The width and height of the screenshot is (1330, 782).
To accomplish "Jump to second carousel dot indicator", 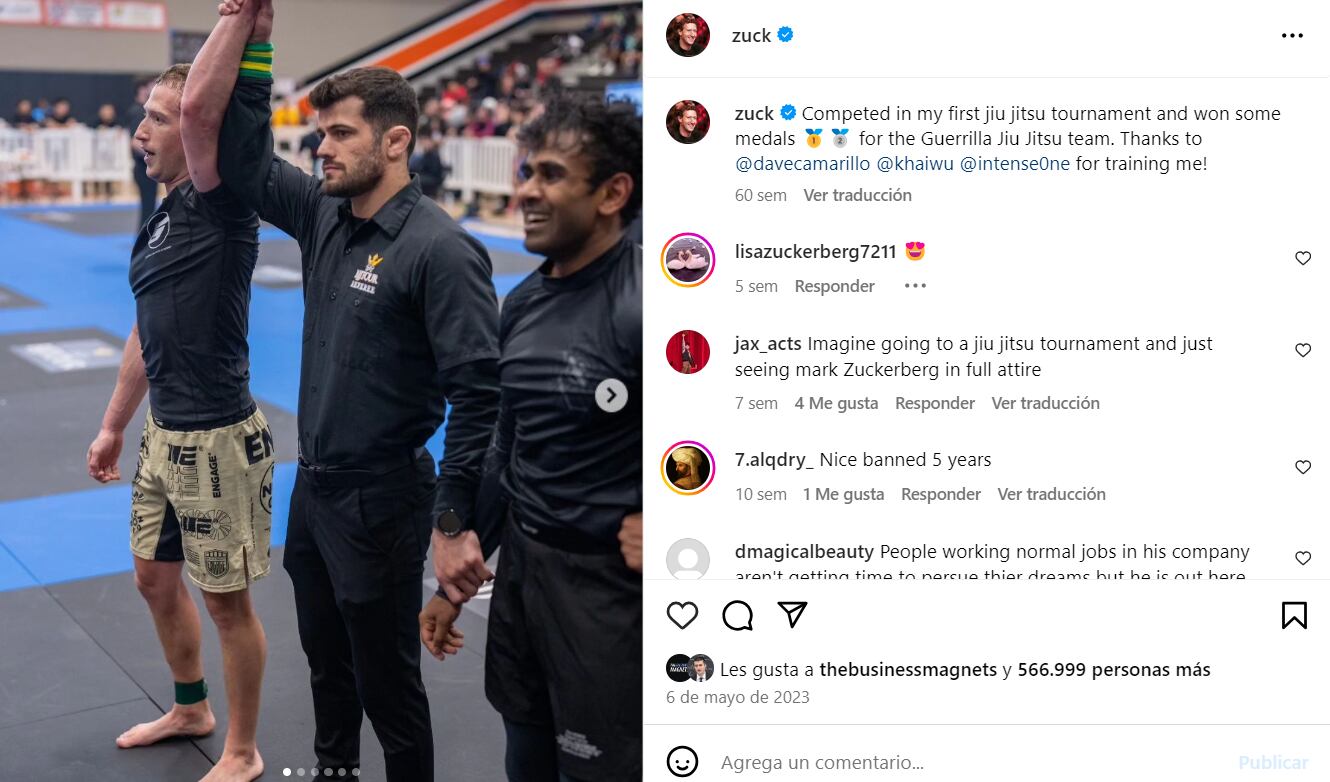I will click(301, 772).
